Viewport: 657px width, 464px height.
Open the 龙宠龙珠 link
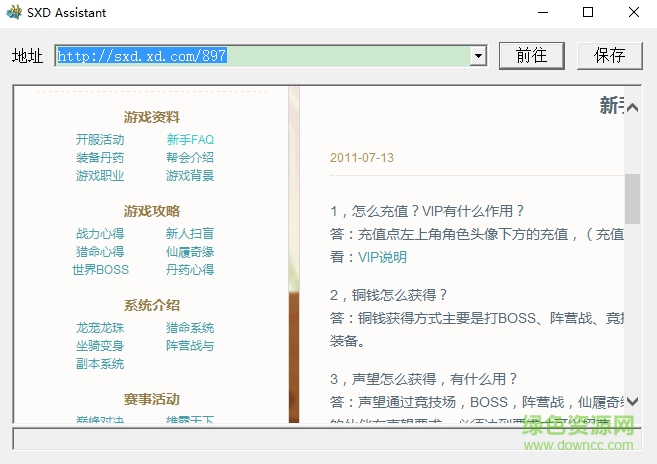pyautogui.click(x=100, y=327)
